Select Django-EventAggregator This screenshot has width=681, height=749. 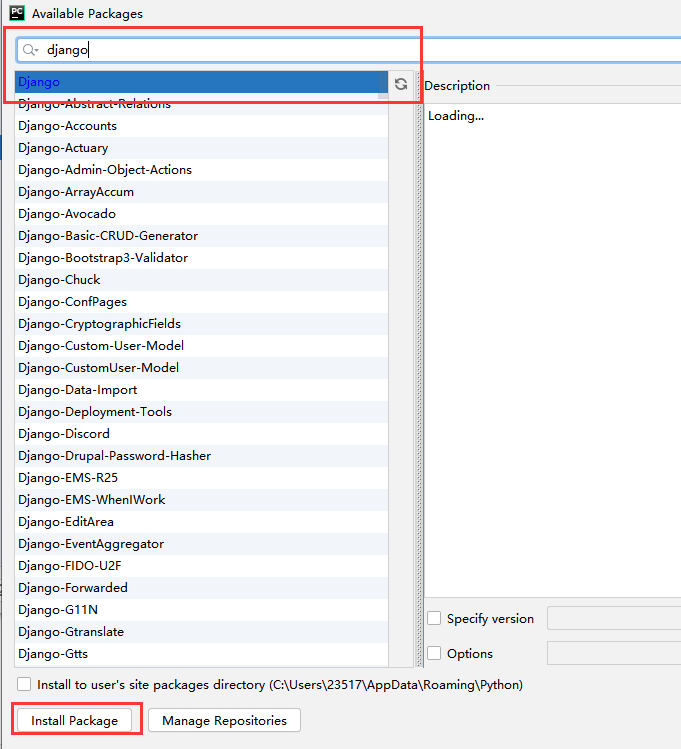click(x=202, y=544)
